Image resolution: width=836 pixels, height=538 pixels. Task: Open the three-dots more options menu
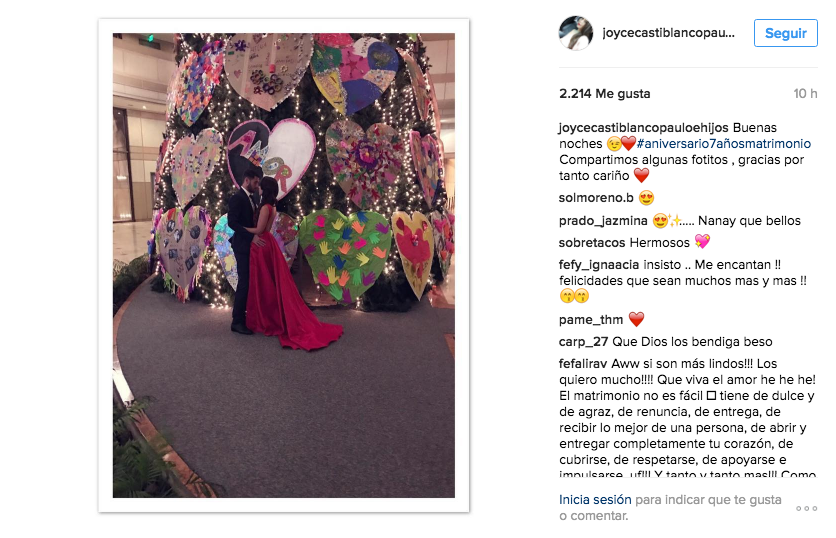pos(806,508)
